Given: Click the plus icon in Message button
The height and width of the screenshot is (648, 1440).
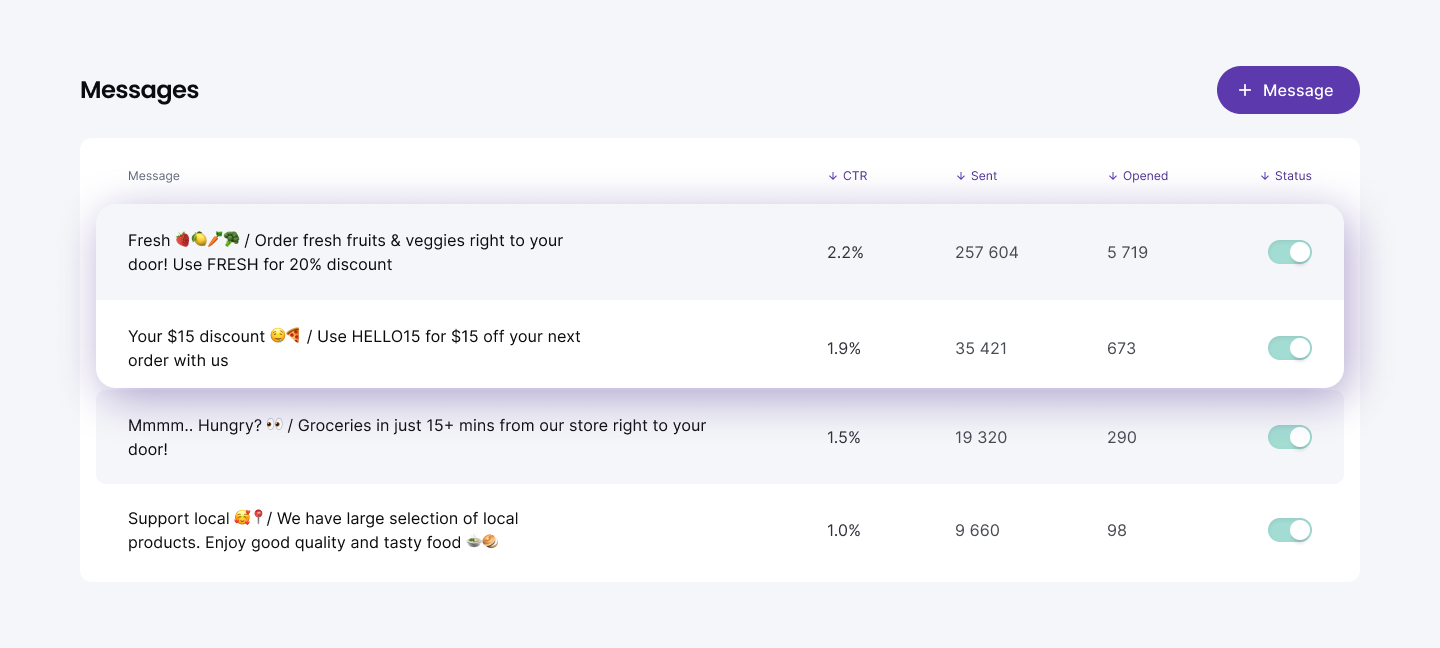Looking at the screenshot, I should click(1245, 90).
